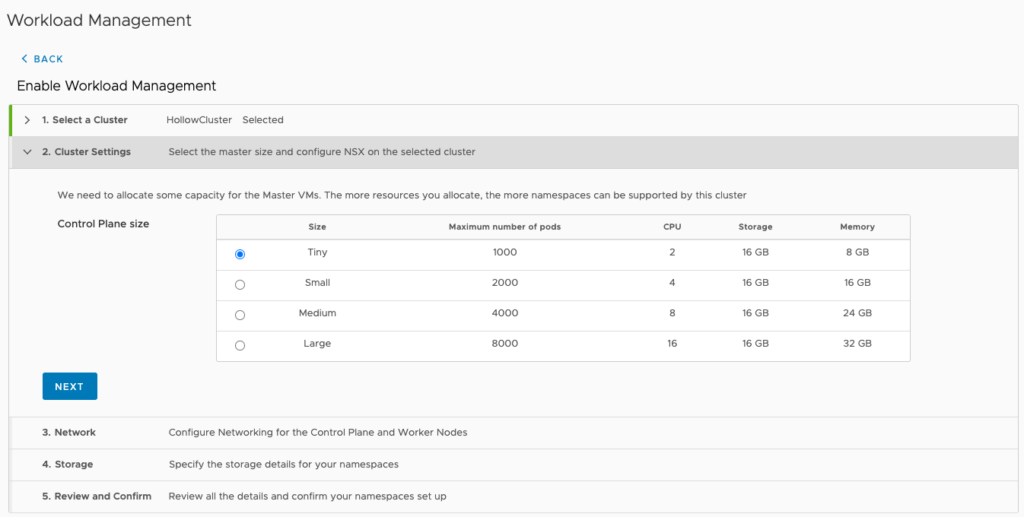Choose the Medium control plane radio button
The image size is (1024, 517).
click(x=240, y=315)
